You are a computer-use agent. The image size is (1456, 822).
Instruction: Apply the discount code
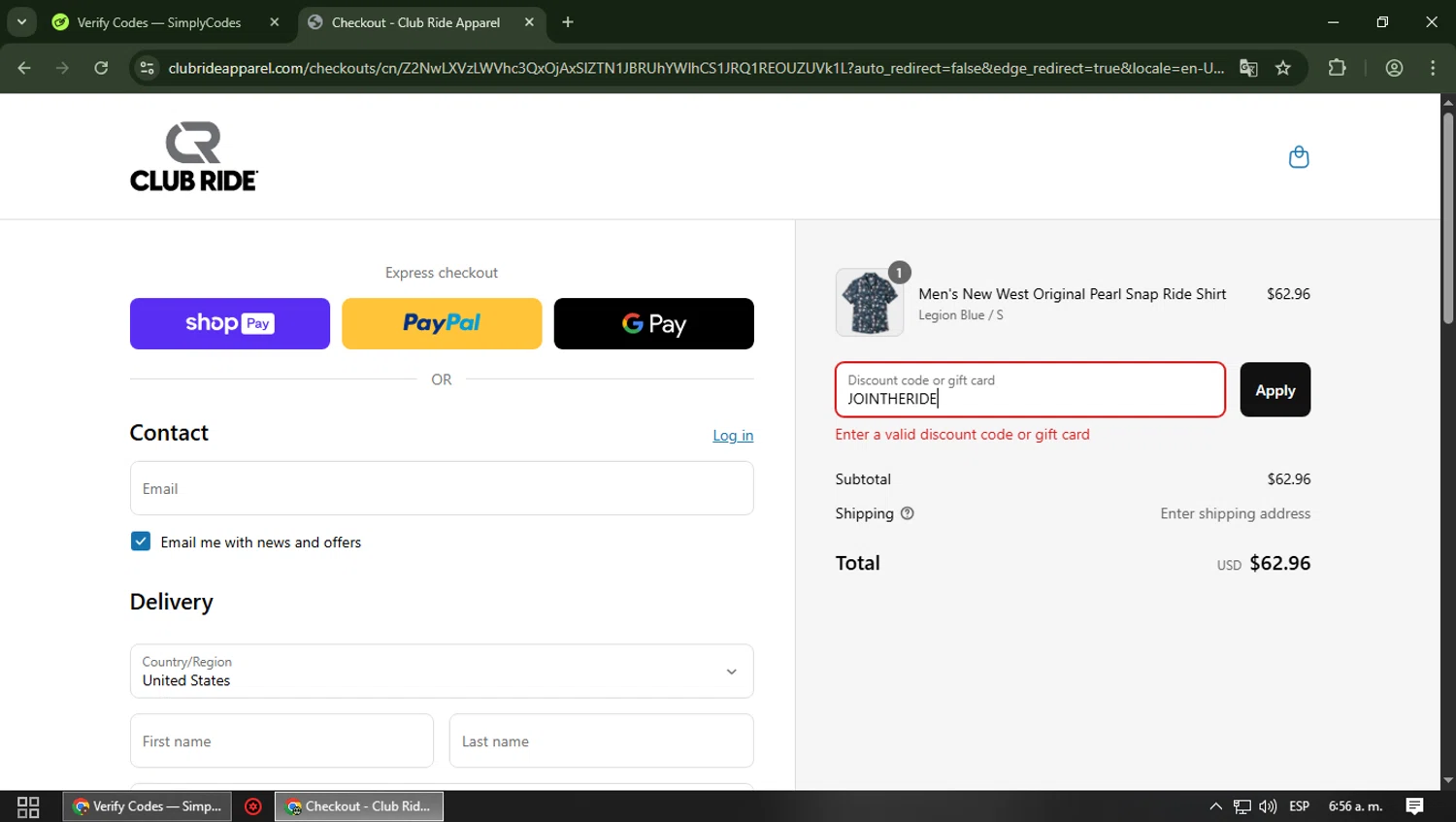(x=1275, y=390)
